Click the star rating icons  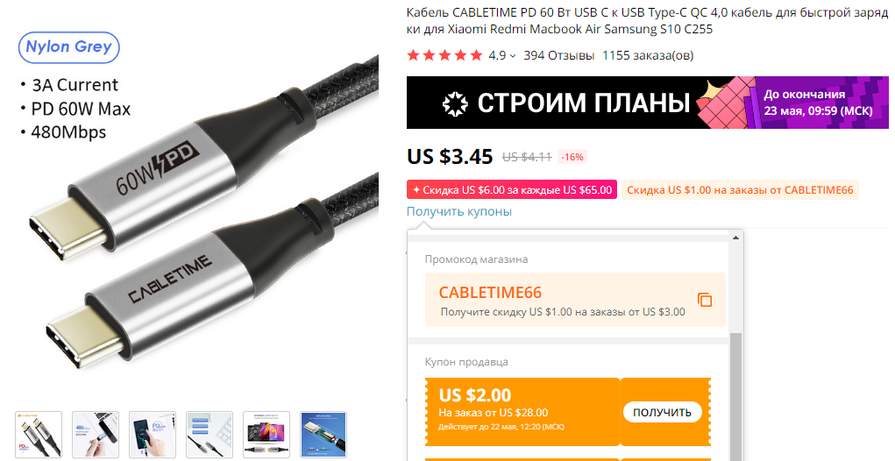click(x=445, y=55)
